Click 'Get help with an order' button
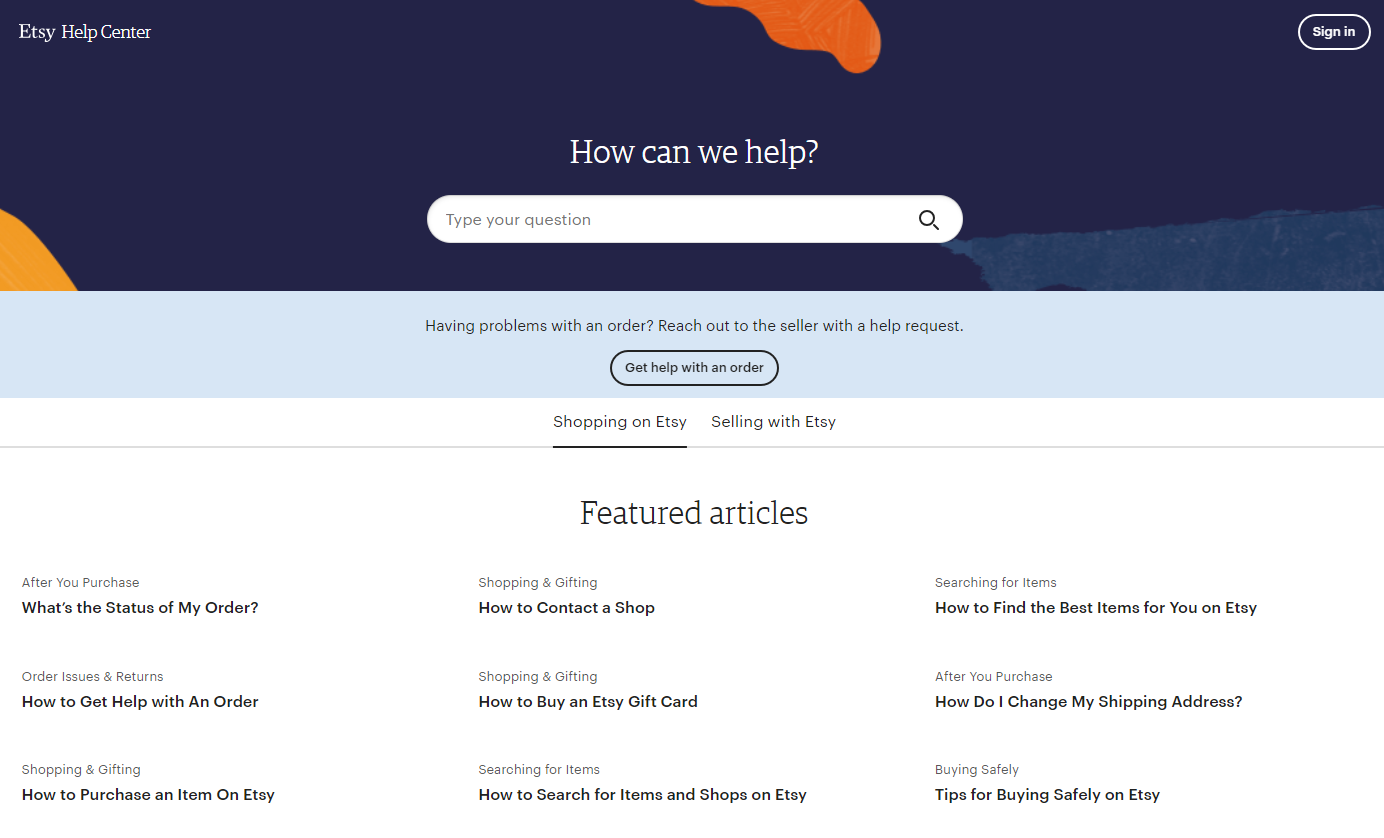This screenshot has width=1384, height=838. click(694, 368)
